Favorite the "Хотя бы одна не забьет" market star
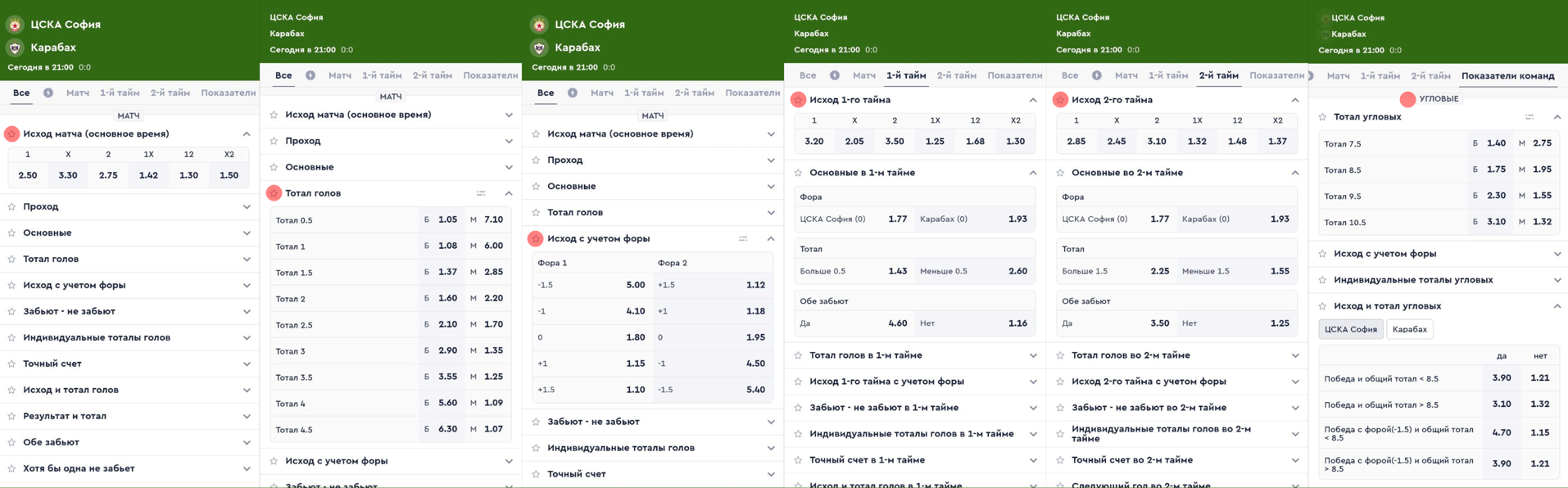 11,468
